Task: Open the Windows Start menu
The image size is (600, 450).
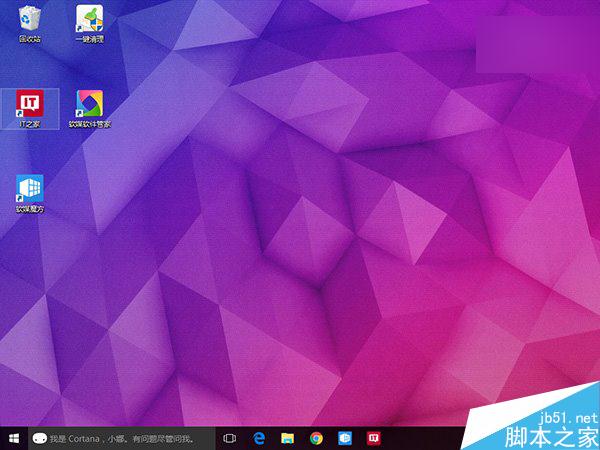Action: click(13, 438)
